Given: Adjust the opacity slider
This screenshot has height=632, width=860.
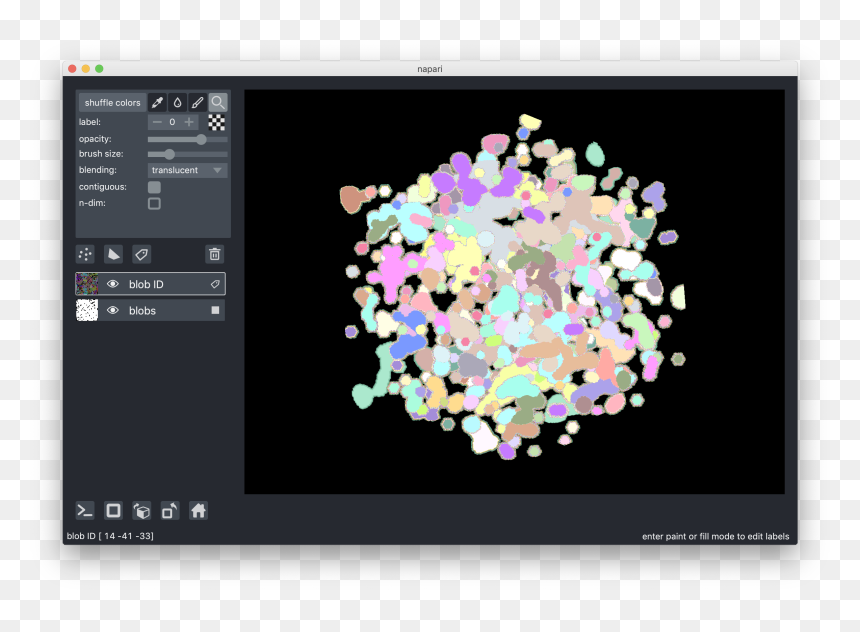Looking at the screenshot, I should [188, 139].
